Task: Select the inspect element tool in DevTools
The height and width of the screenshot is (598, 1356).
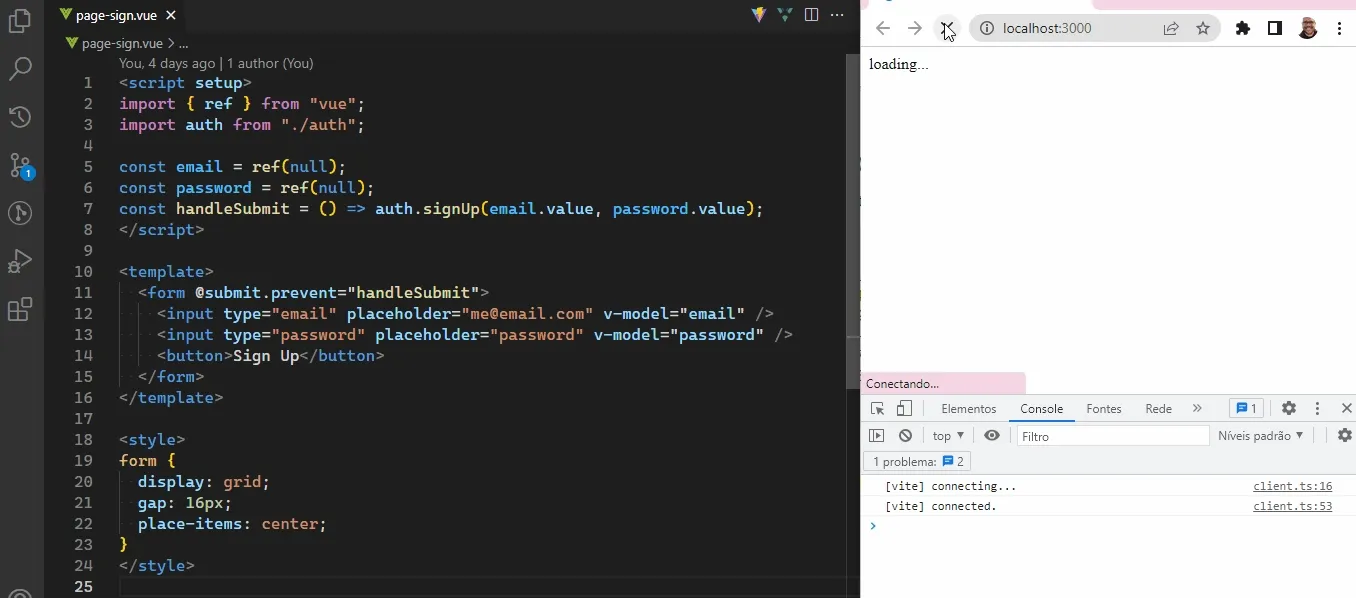Action: coord(876,408)
